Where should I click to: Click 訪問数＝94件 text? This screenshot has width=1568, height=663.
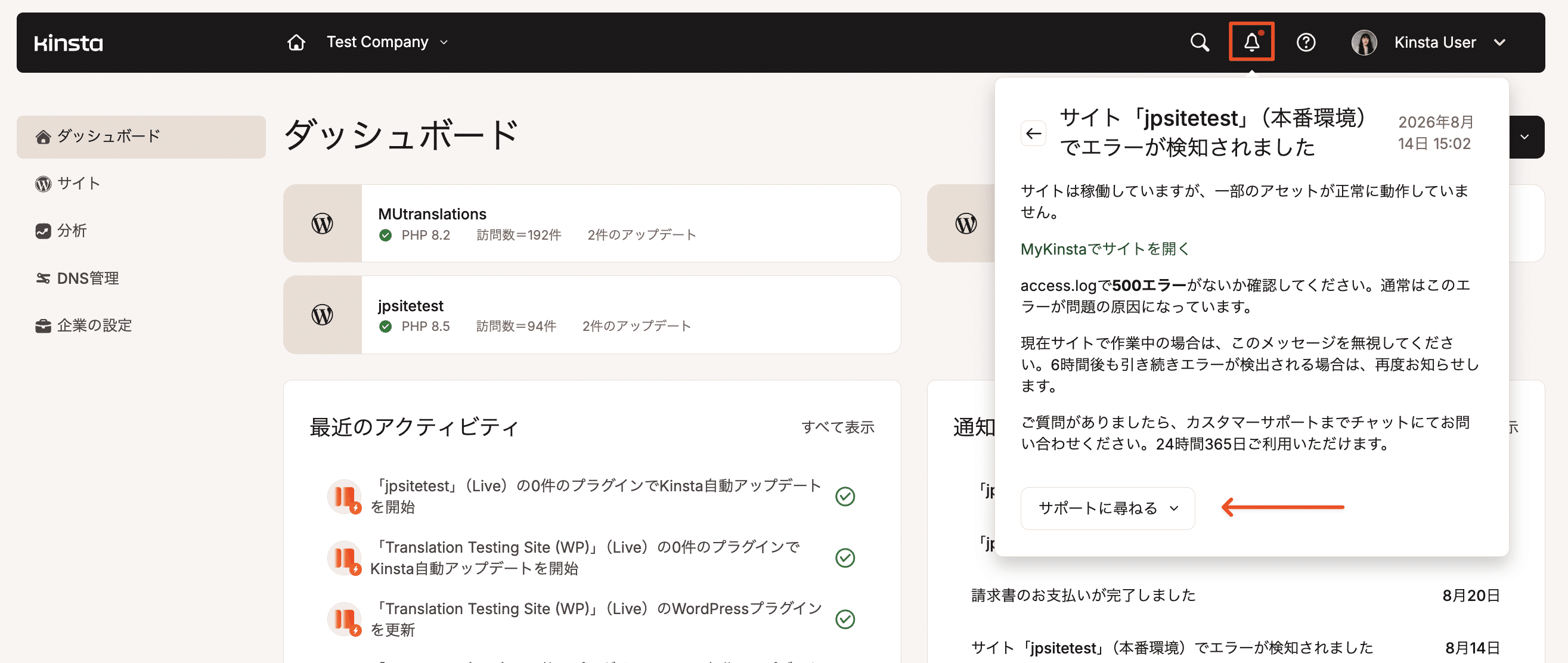coord(516,326)
